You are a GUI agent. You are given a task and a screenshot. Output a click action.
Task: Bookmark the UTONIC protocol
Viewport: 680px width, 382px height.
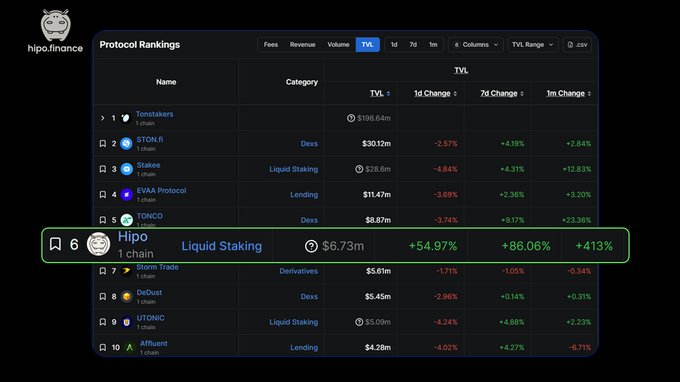pos(103,322)
